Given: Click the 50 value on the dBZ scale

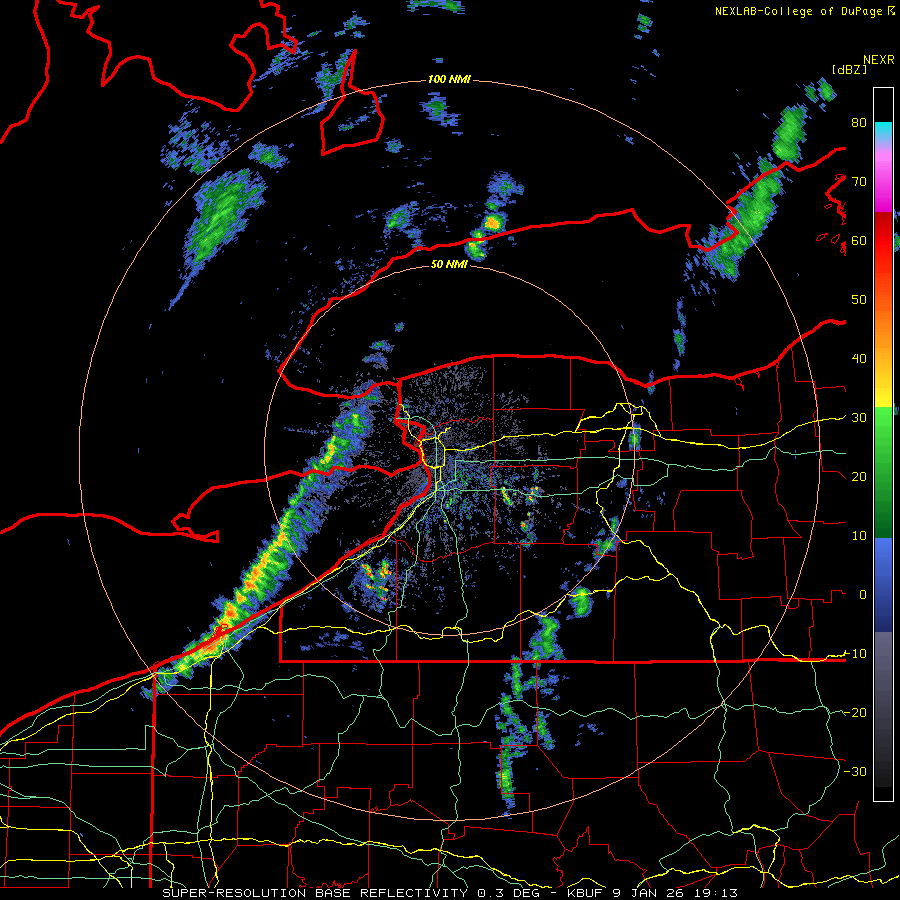Looking at the screenshot, I should coord(859,300).
